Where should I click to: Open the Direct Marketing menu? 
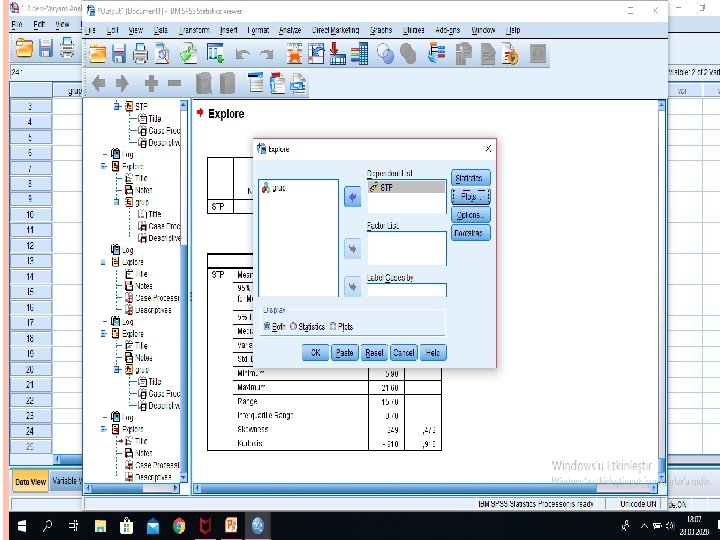[335, 30]
